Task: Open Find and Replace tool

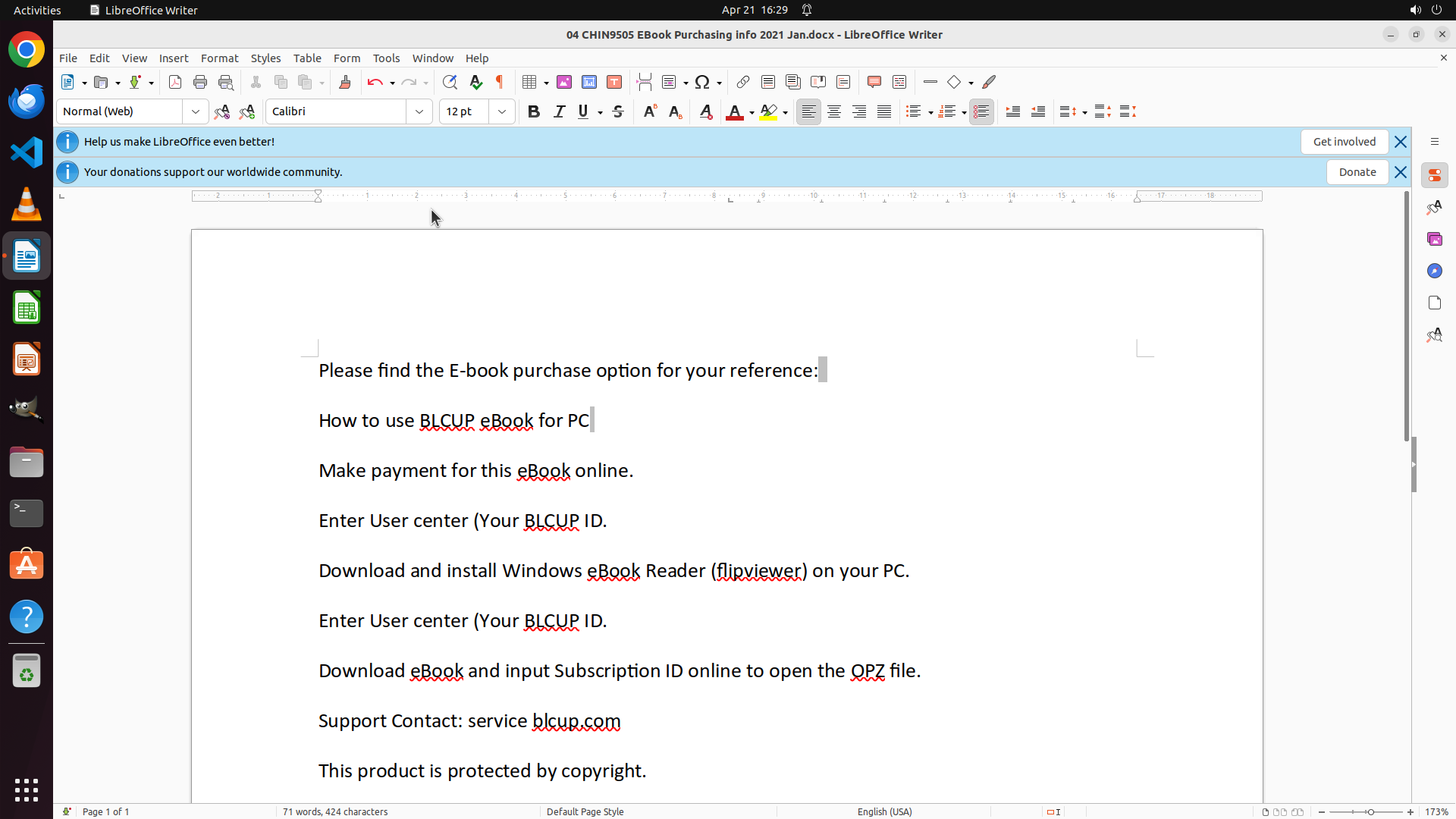Action: coord(450,82)
